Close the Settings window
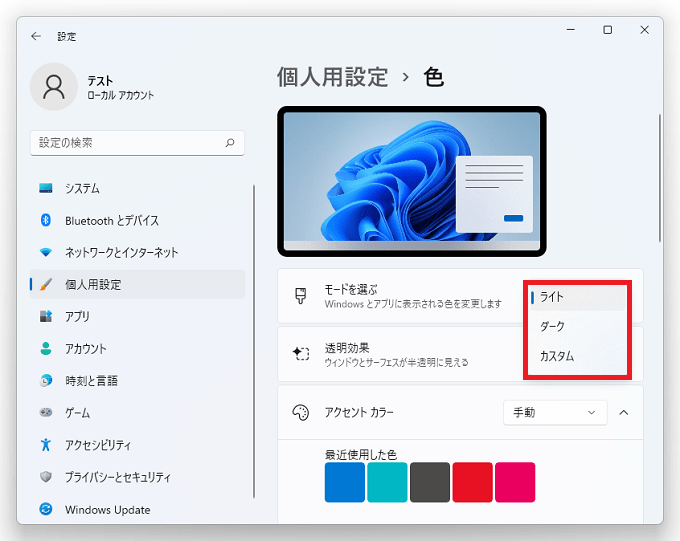 (644, 30)
